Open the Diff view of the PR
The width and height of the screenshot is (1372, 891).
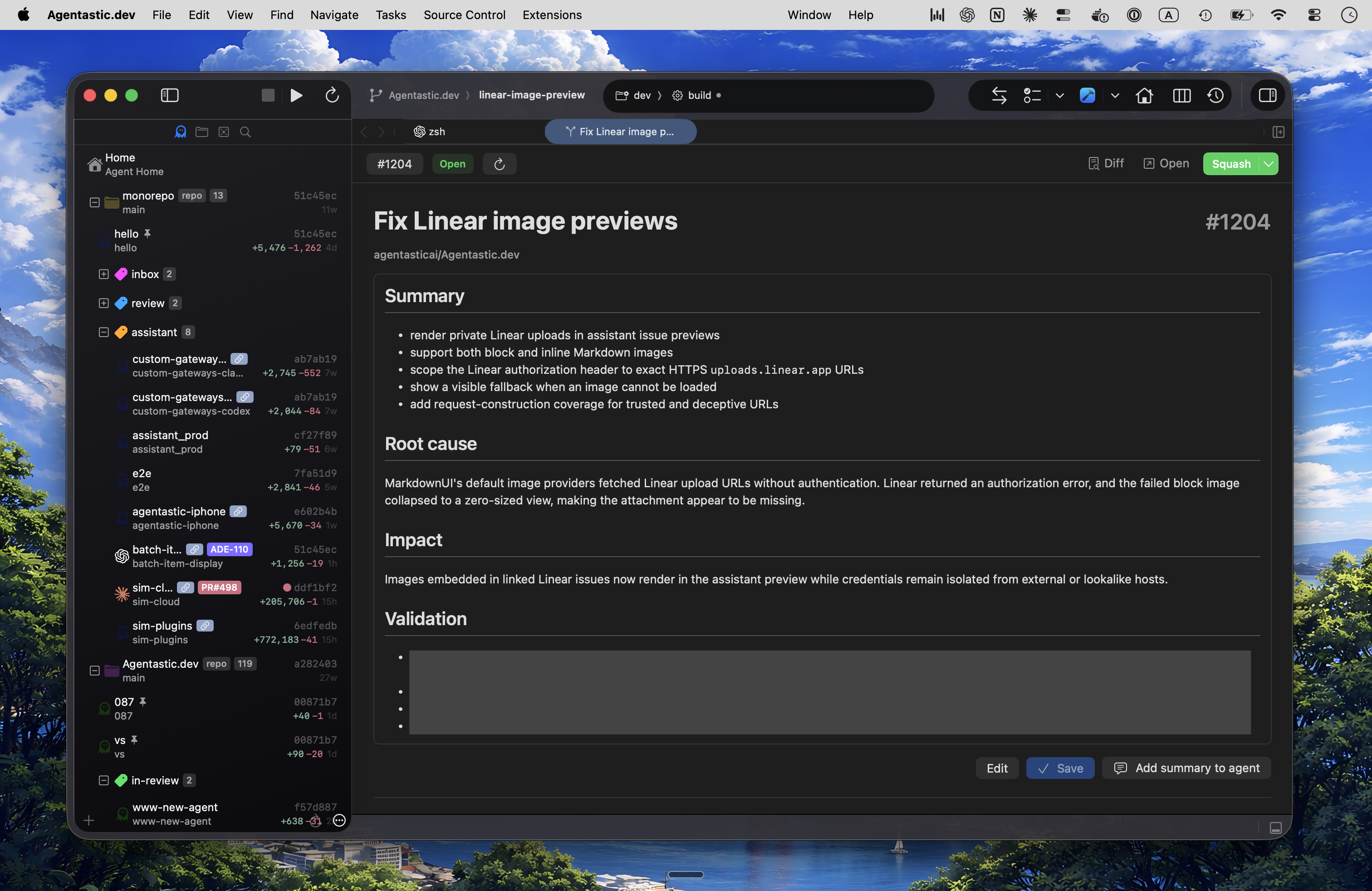click(1106, 163)
